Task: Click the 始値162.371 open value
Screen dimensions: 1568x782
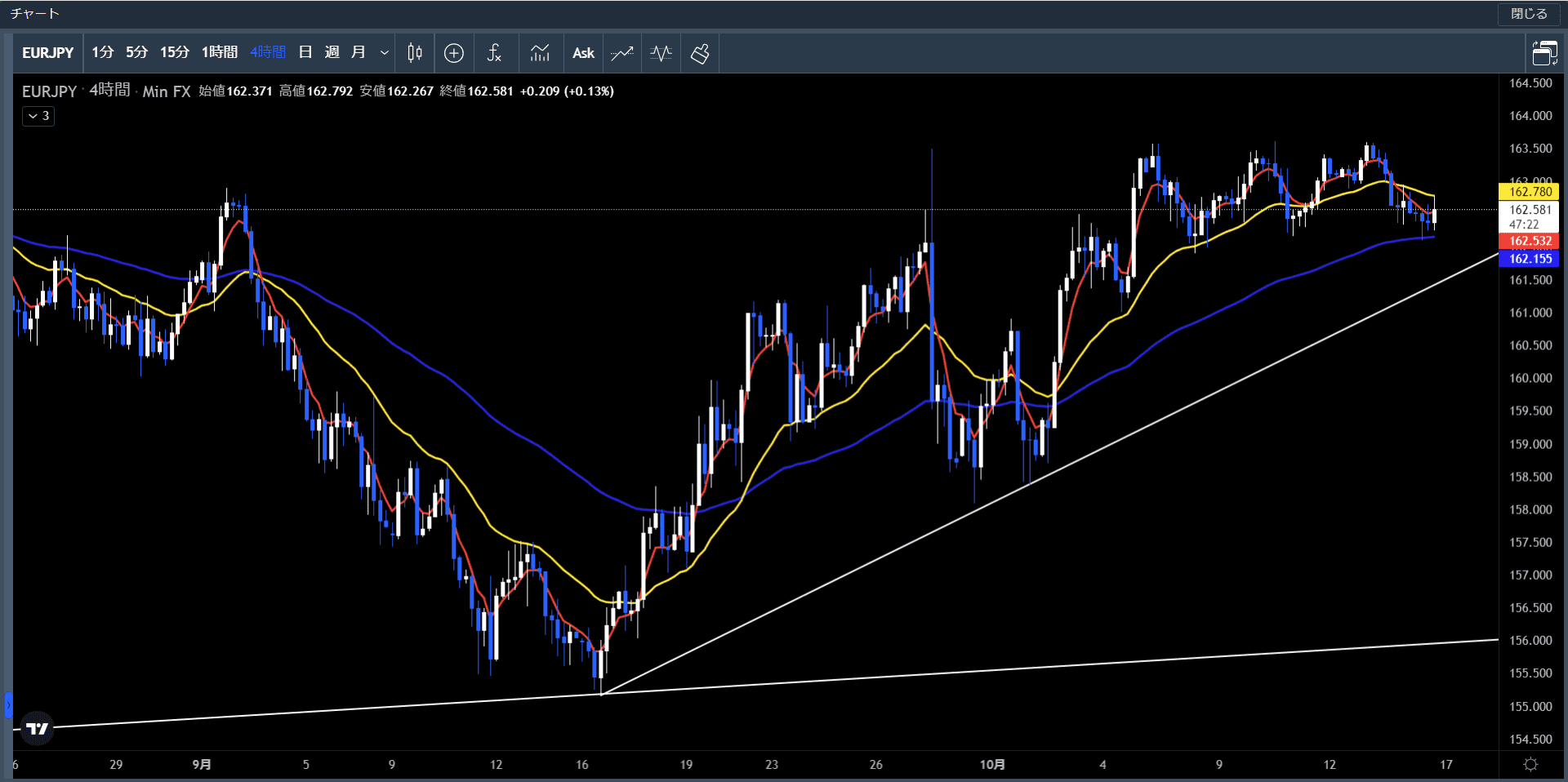Action: (236, 91)
